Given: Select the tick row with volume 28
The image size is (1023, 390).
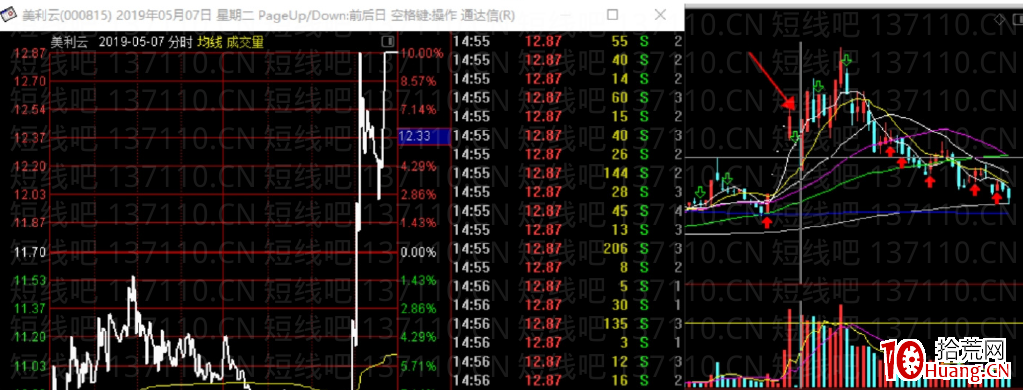Looking at the screenshot, I should pos(568,192).
